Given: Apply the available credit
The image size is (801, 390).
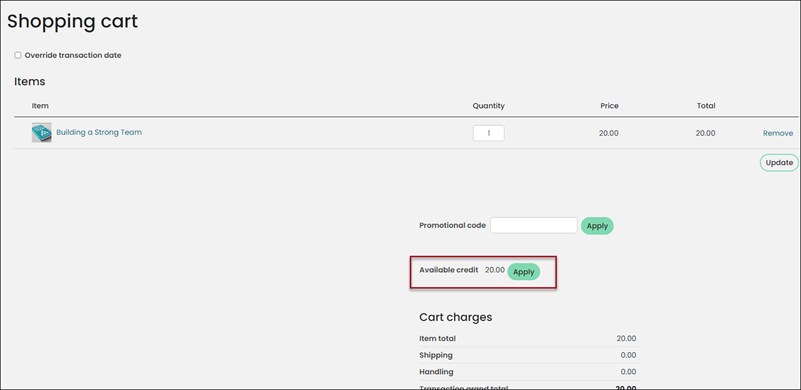Looking at the screenshot, I should (524, 272).
